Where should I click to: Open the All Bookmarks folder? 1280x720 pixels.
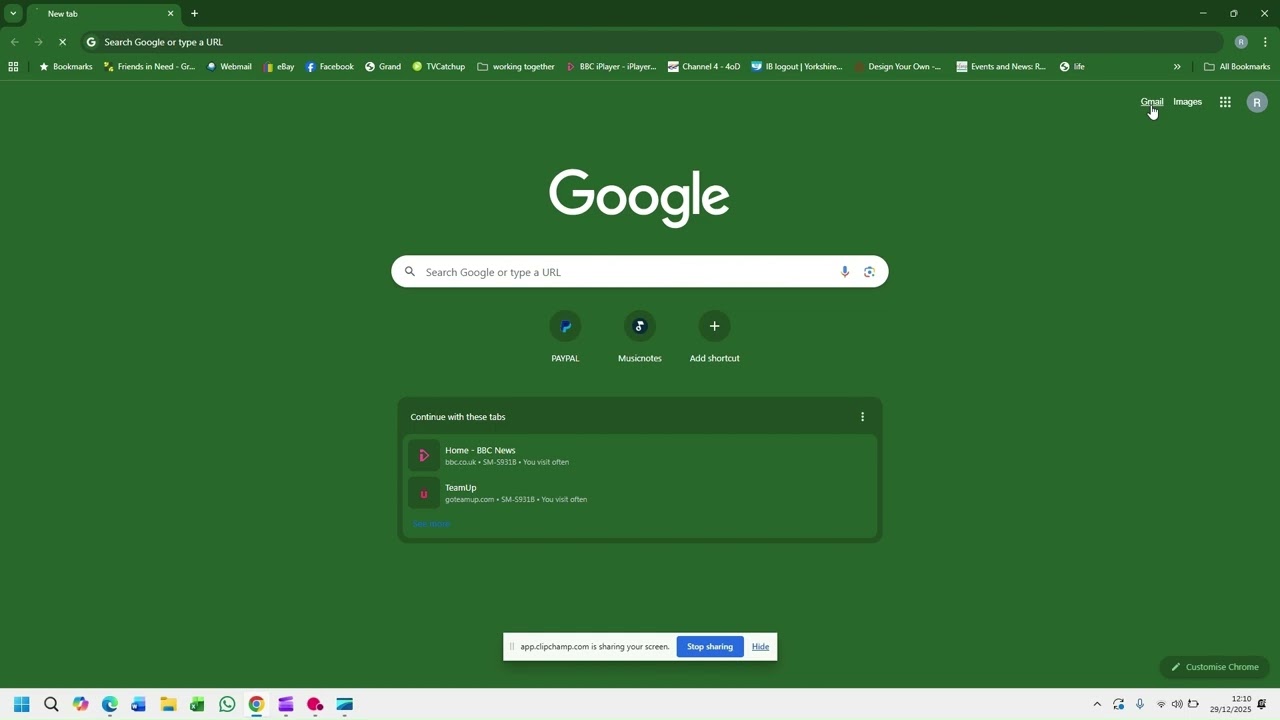pyautogui.click(x=1237, y=67)
